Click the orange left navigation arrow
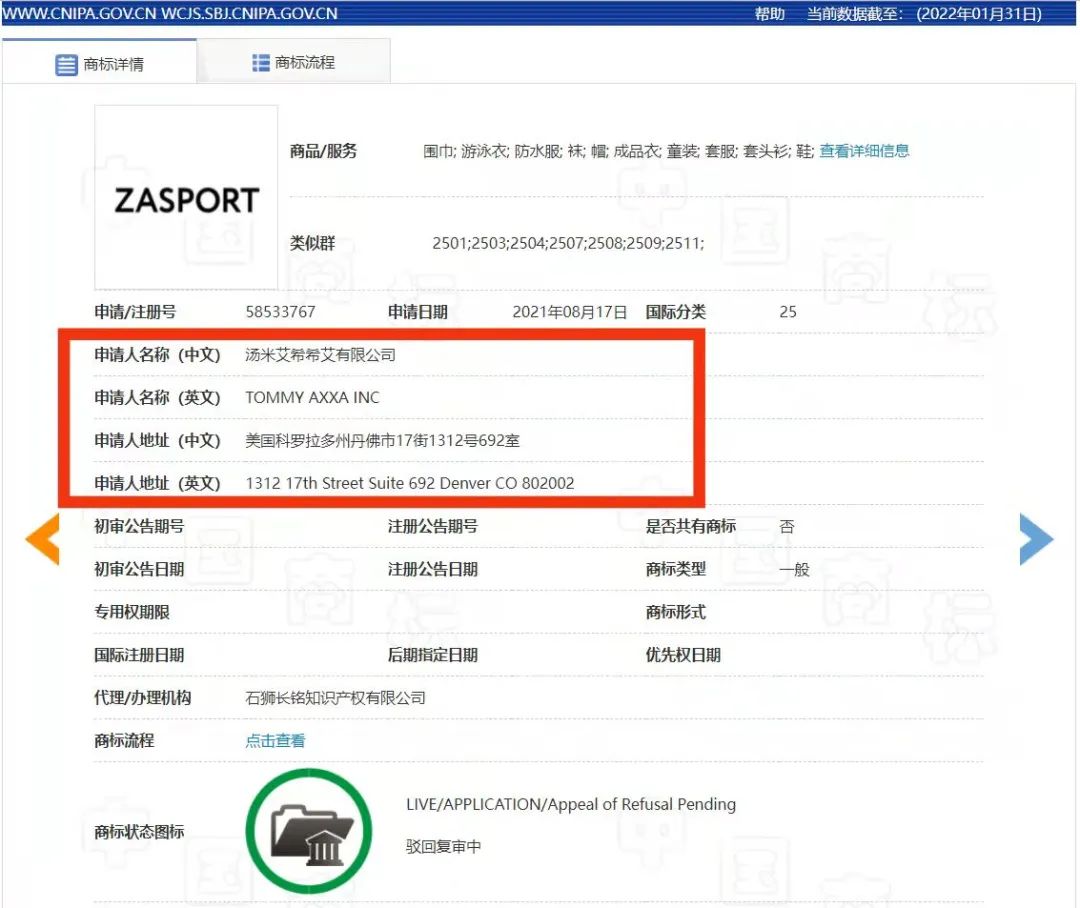The width and height of the screenshot is (1080, 908). (x=43, y=539)
